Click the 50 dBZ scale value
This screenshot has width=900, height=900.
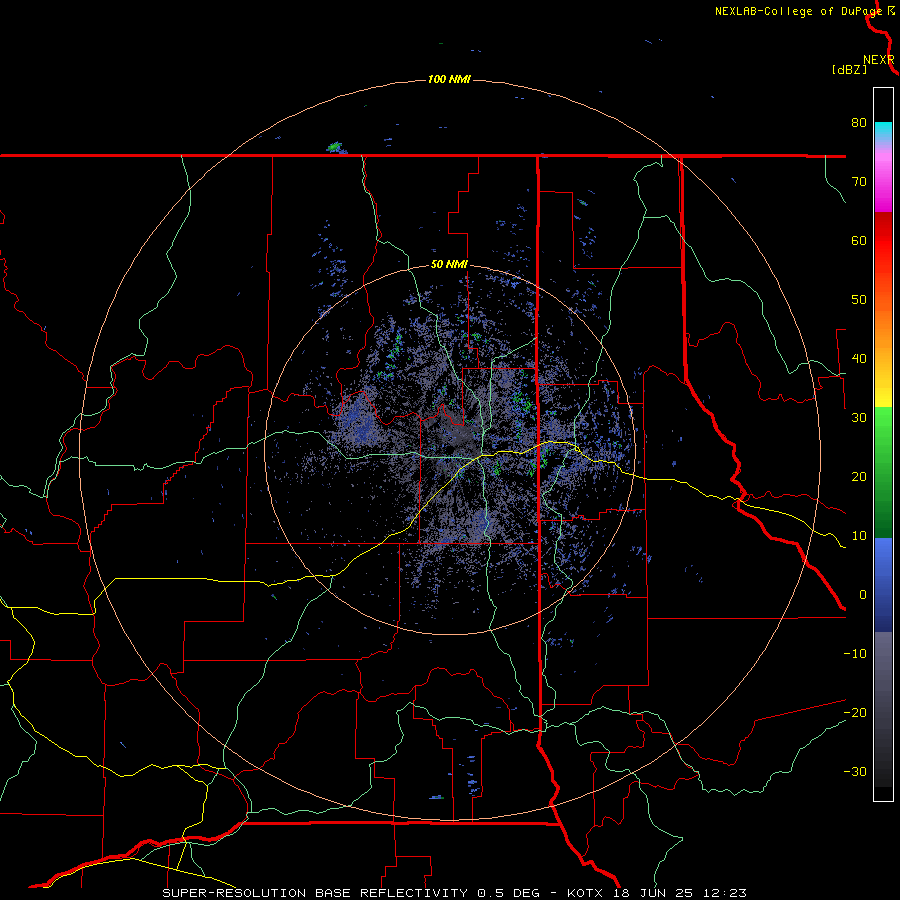(x=859, y=300)
